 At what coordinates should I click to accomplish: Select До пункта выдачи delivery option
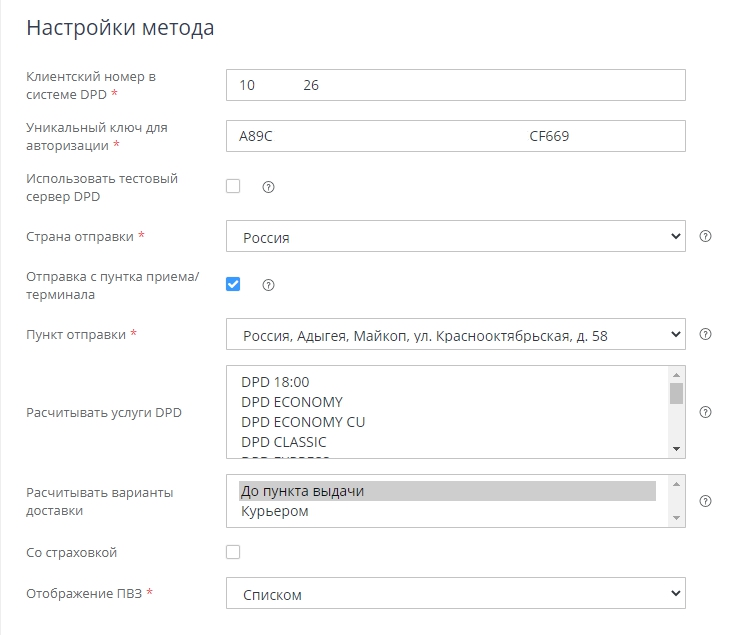(x=302, y=491)
